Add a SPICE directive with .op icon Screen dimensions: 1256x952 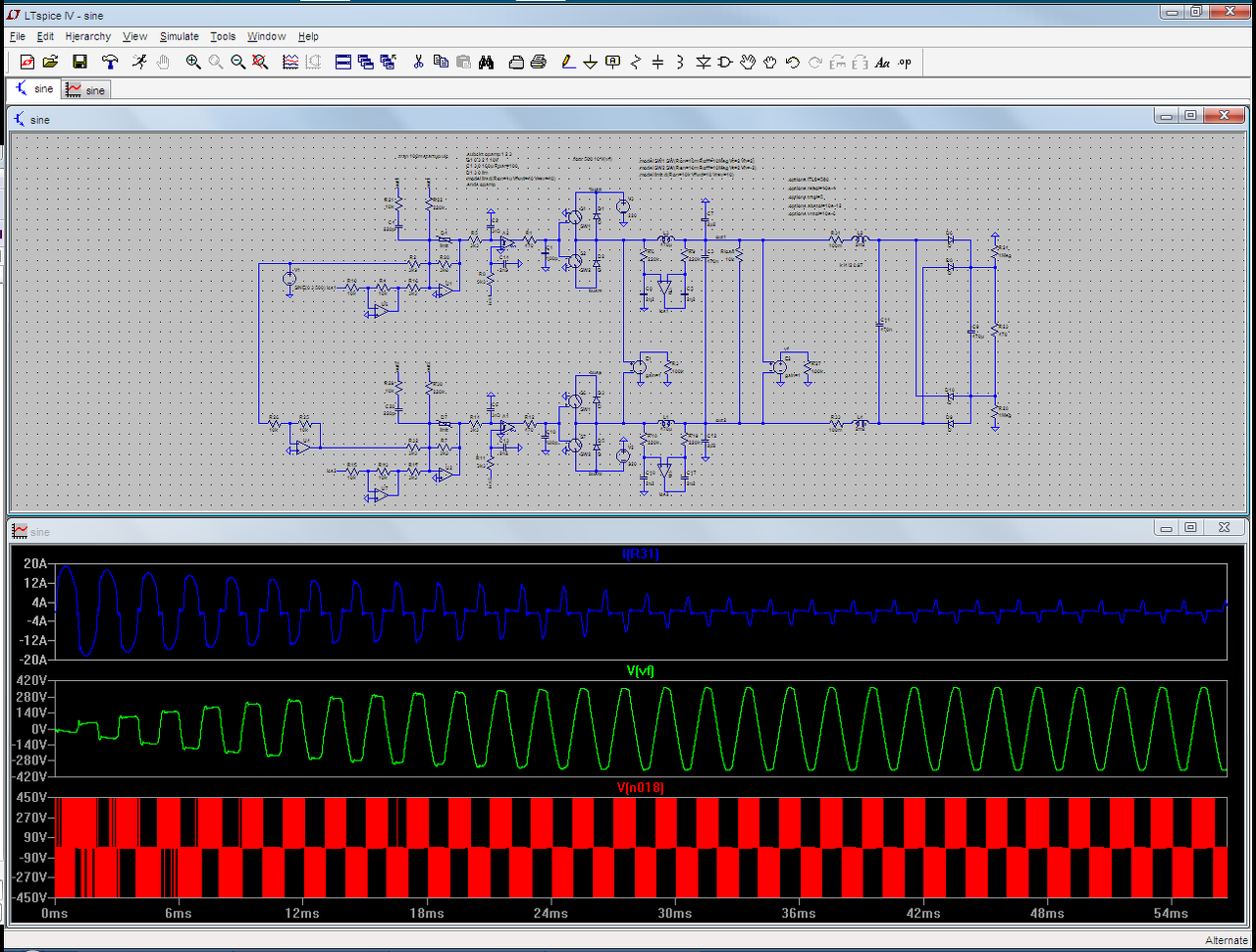(904, 62)
